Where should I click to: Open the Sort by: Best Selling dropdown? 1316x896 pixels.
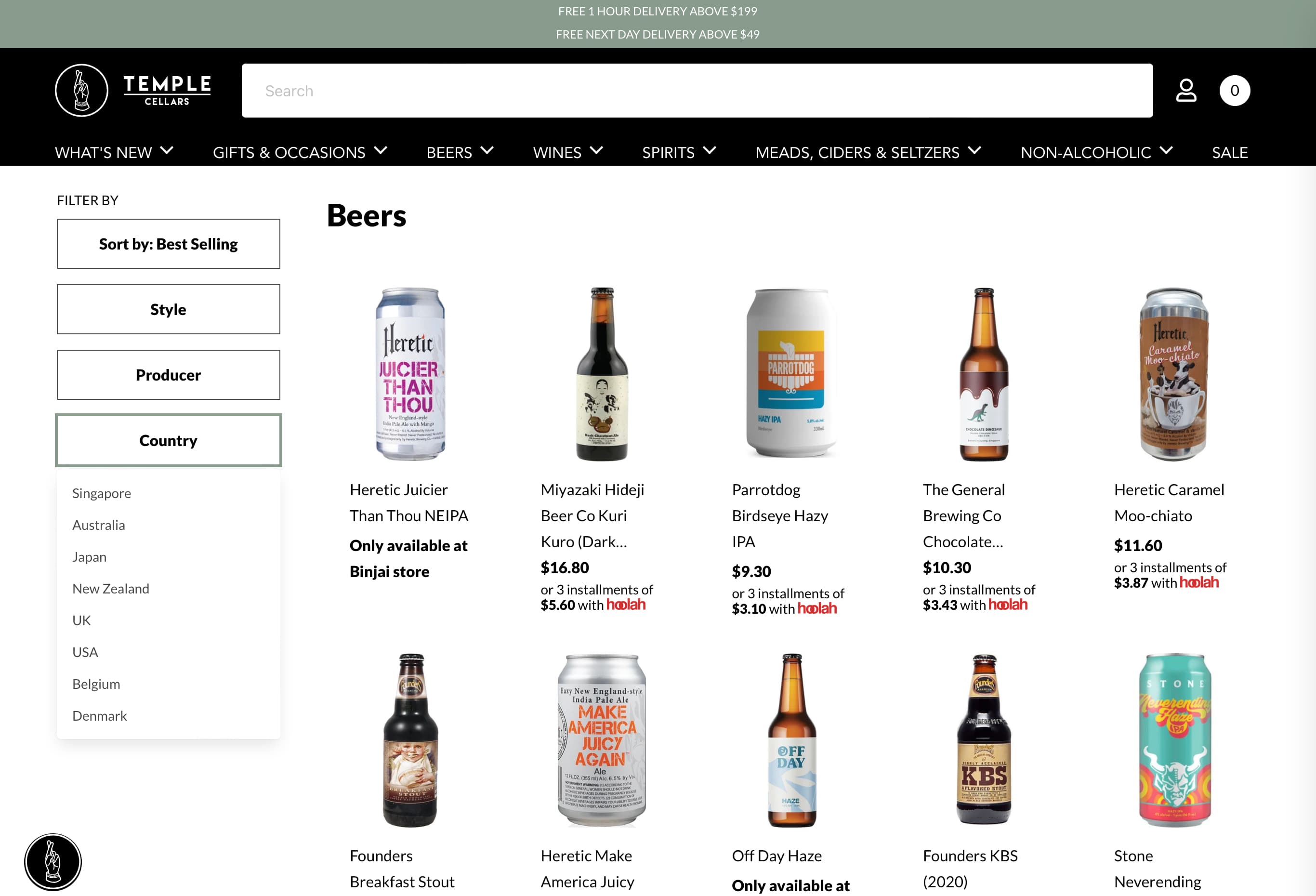(x=168, y=244)
